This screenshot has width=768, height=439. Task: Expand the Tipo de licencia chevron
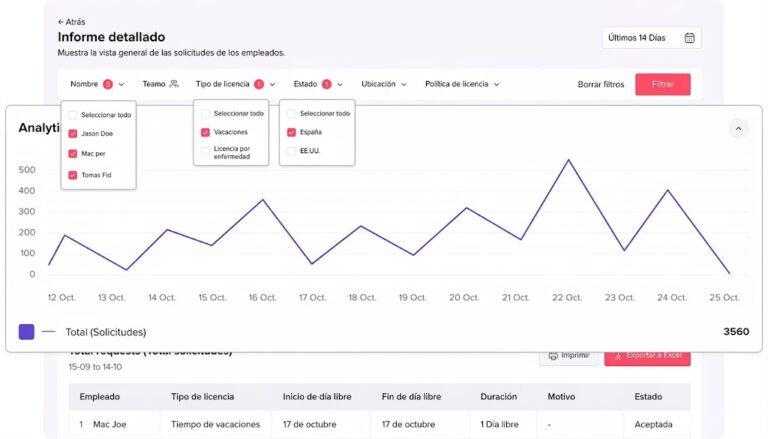point(272,84)
